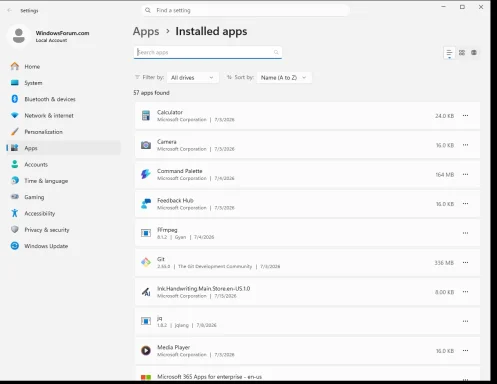Open more options for Ink.Handwriting.Main.Store
Viewport: 497px width, 384px height.
(x=465, y=292)
